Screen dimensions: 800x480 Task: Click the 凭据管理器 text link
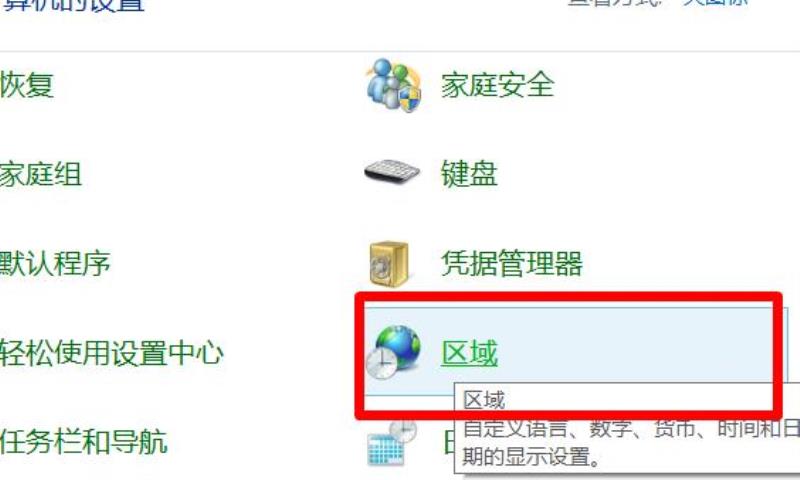coord(512,263)
